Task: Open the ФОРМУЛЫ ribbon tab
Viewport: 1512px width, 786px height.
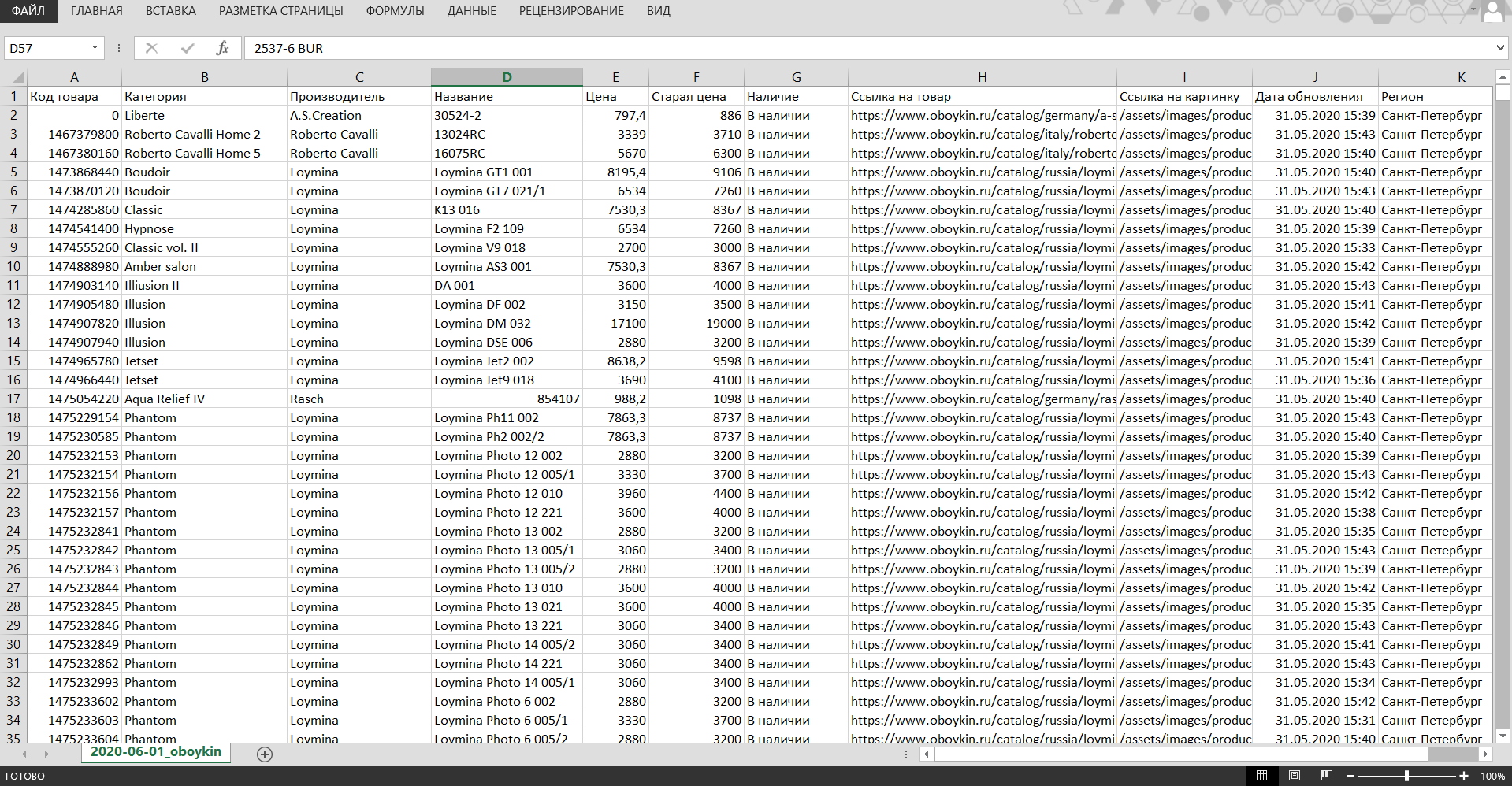Action: pyautogui.click(x=396, y=11)
